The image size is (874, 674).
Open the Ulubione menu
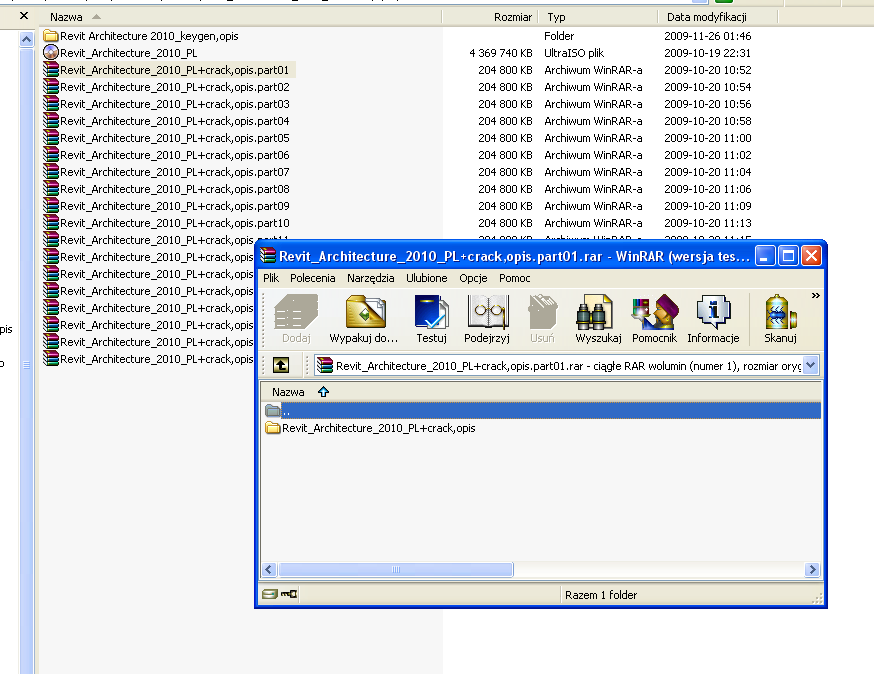[426, 278]
